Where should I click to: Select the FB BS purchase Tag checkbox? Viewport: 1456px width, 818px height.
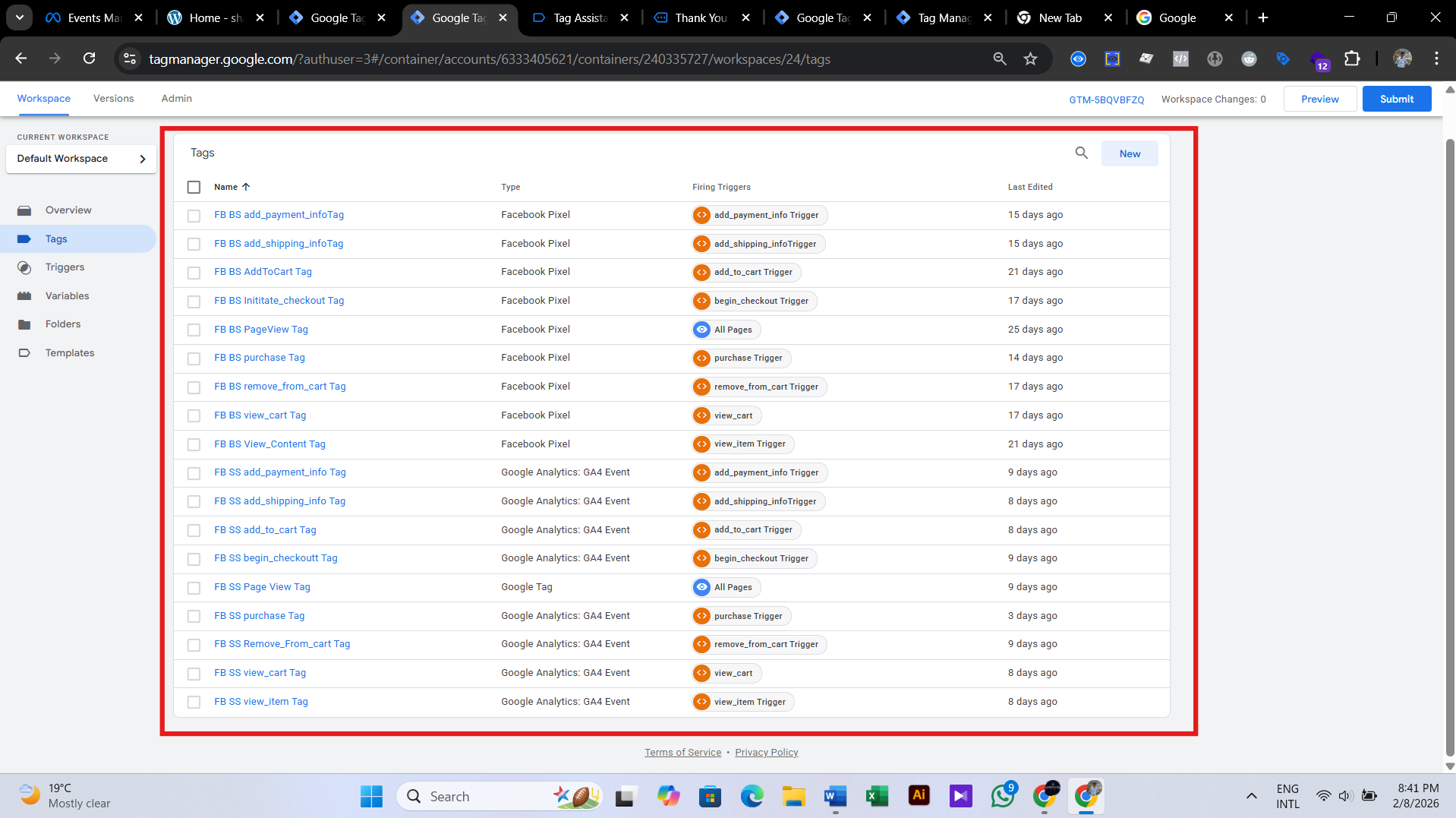click(194, 358)
